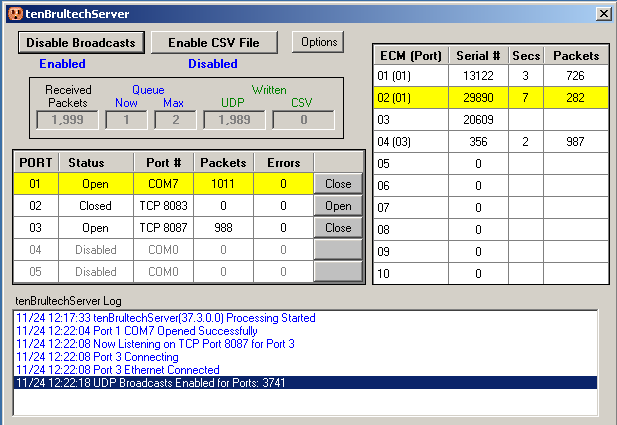Image resolution: width=617 pixels, height=425 pixels.
Task: Click the Closed status for port 02
Action: tap(96, 206)
